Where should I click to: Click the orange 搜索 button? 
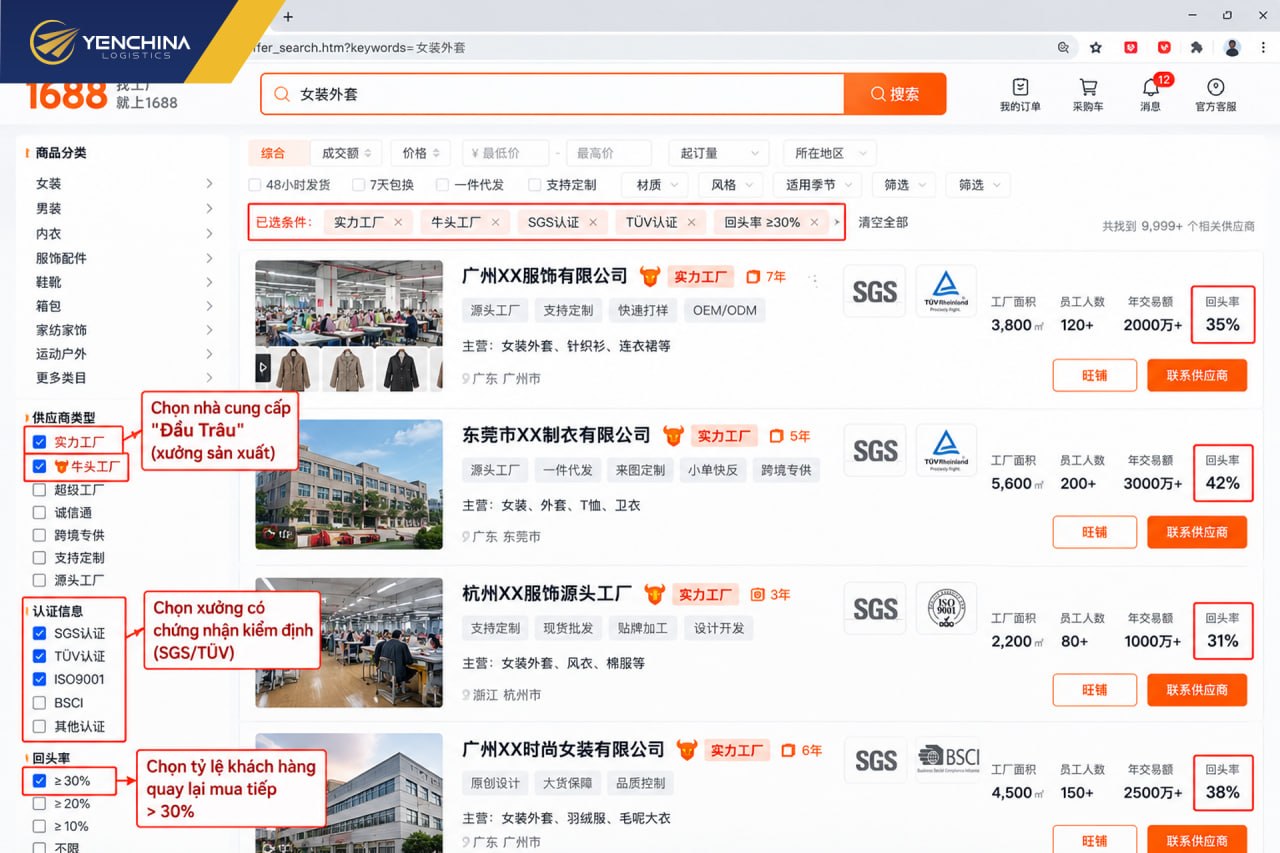[x=895, y=94]
